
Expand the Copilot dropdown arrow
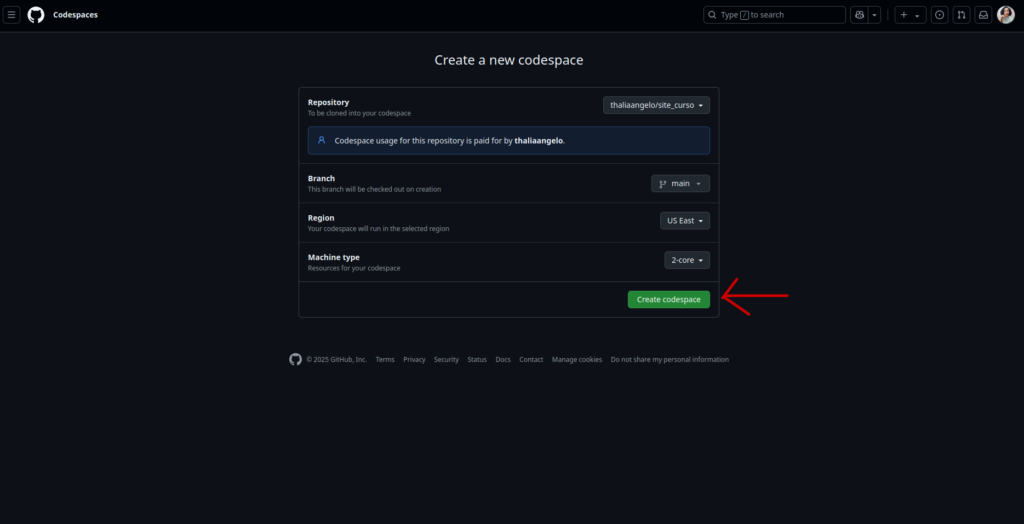(x=874, y=15)
